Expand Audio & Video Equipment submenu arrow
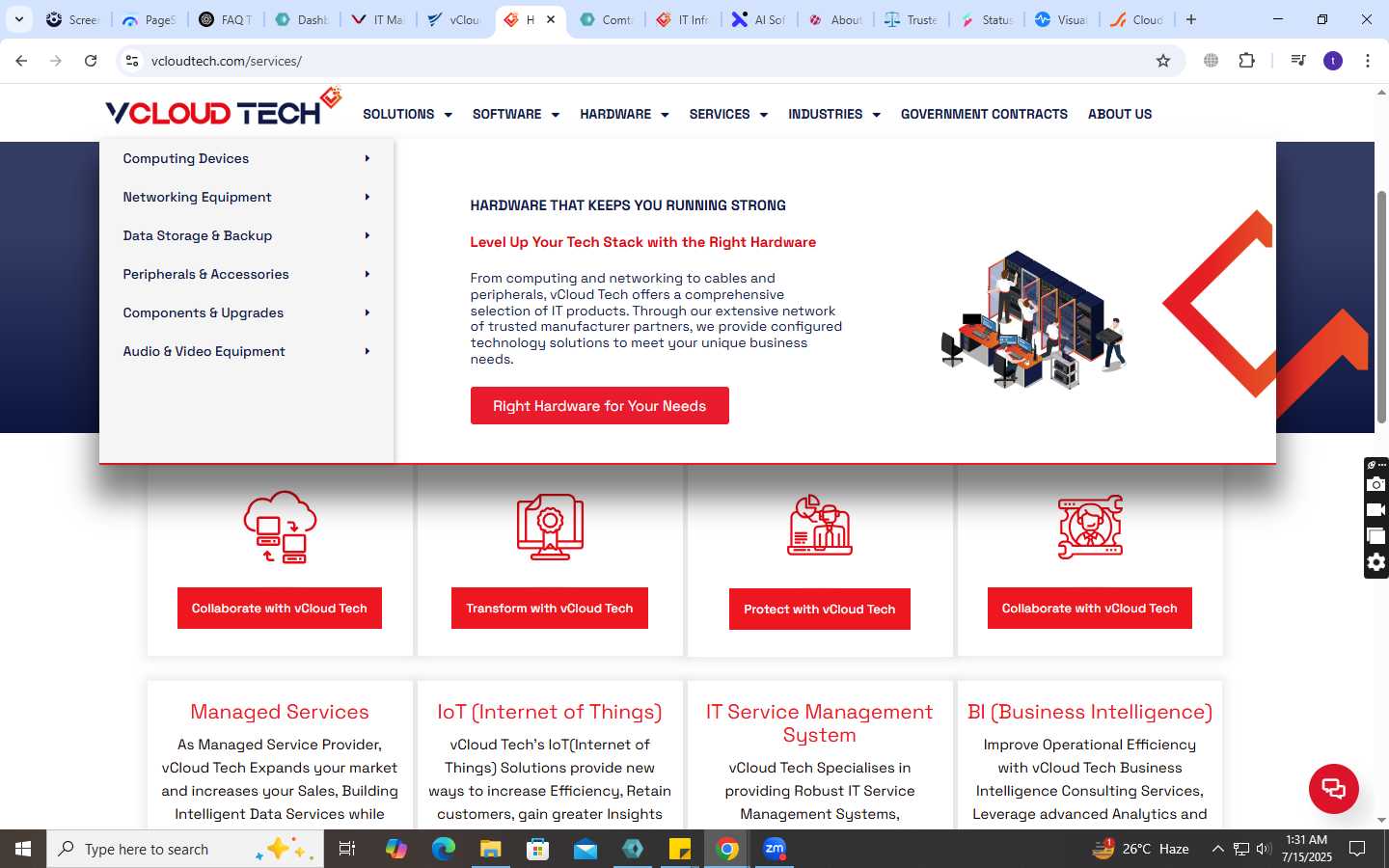This screenshot has width=1389, height=868. (368, 351)
